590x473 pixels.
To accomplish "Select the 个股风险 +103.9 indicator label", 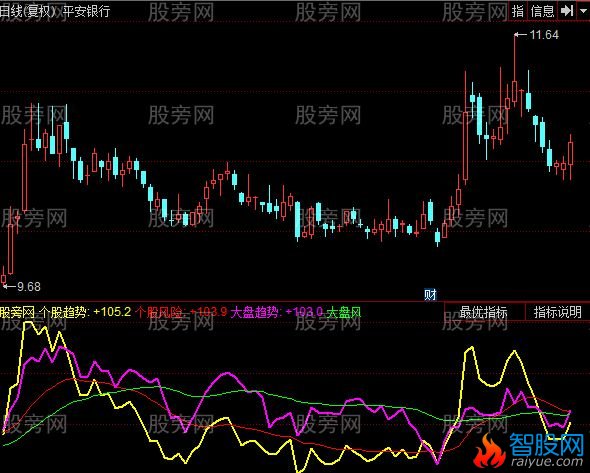I will (x=181, y=312).
